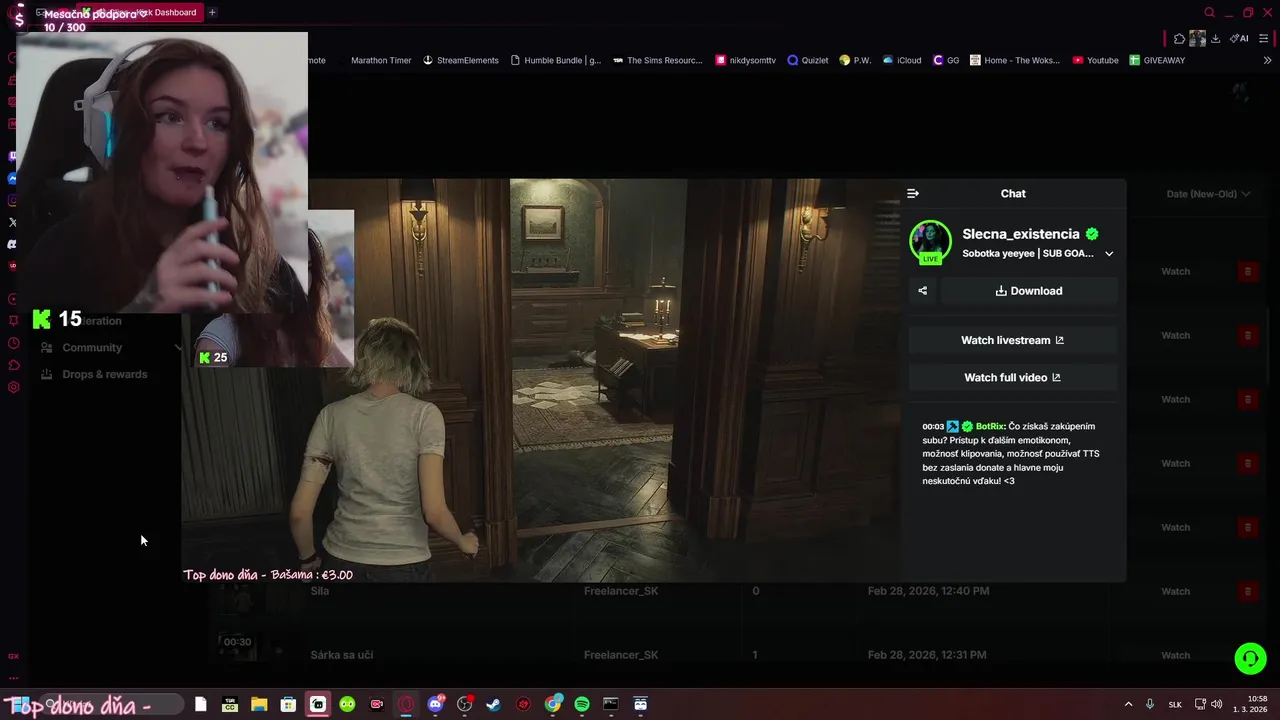Expand the stream title dropdown arrow

point(1109,254)
